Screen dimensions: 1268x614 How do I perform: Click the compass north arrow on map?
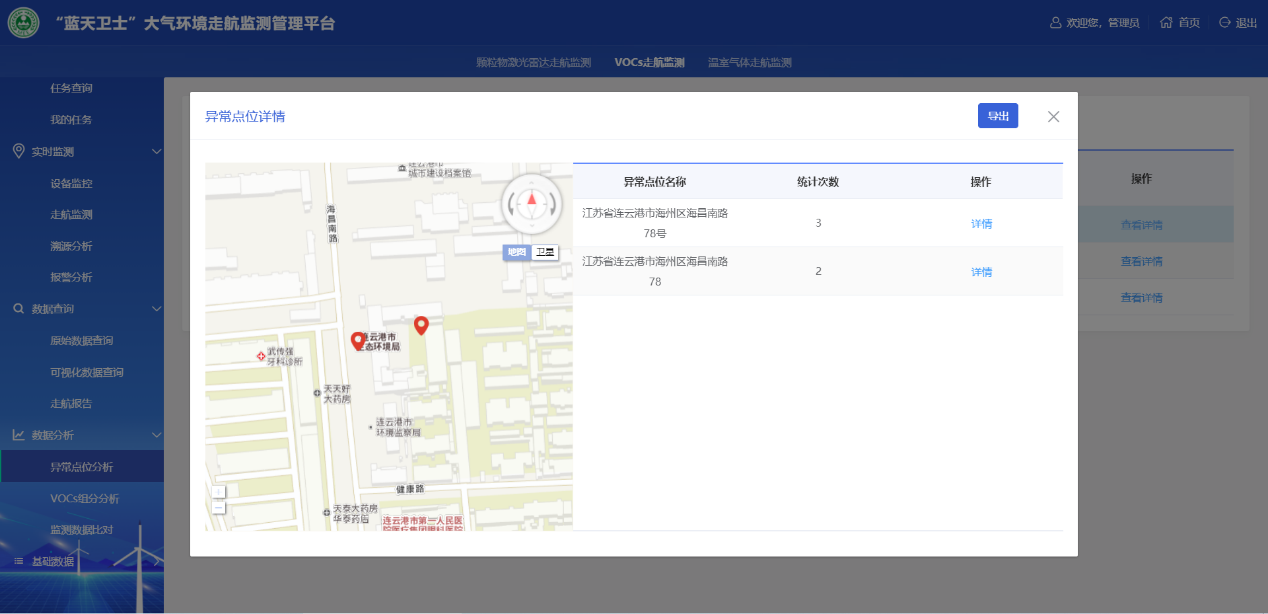(532, 200)
